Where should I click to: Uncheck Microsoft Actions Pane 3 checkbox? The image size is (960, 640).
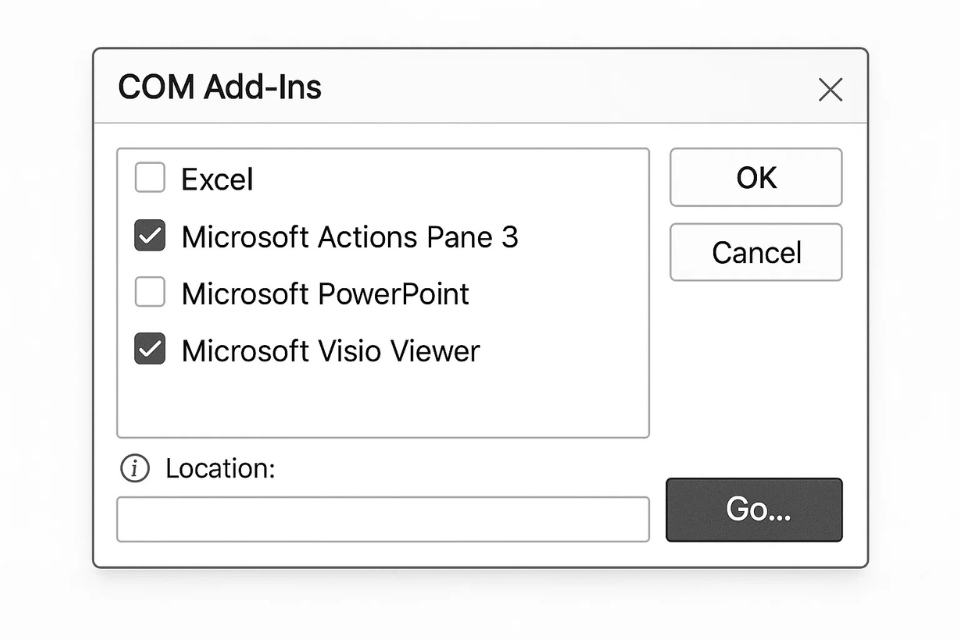150,236
